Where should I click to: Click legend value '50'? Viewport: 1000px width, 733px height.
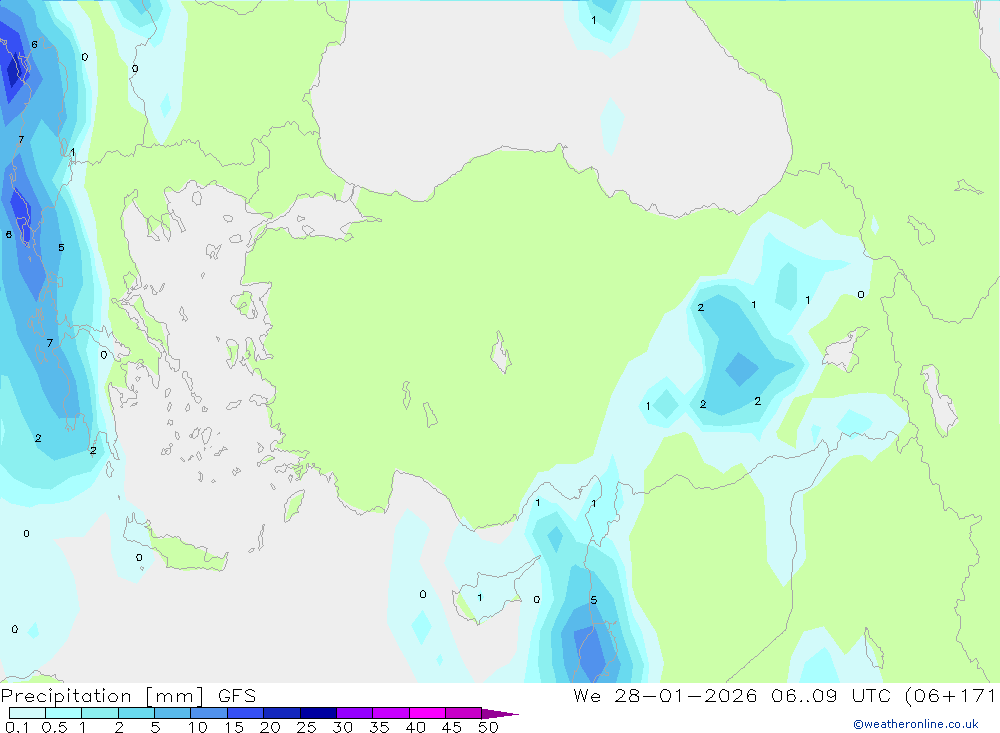[488, 727]
